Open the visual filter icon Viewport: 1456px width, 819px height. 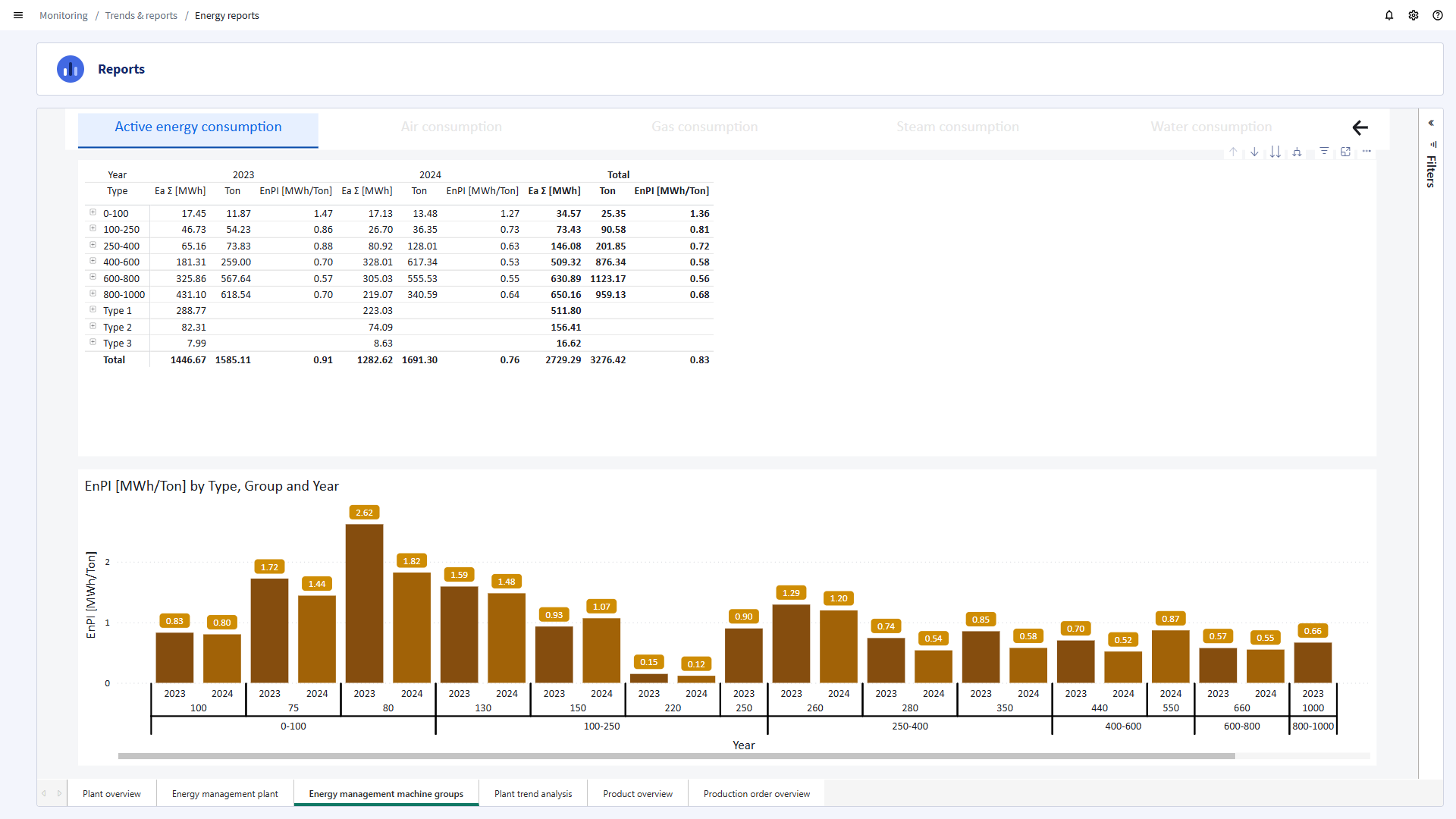(1324, 152)
